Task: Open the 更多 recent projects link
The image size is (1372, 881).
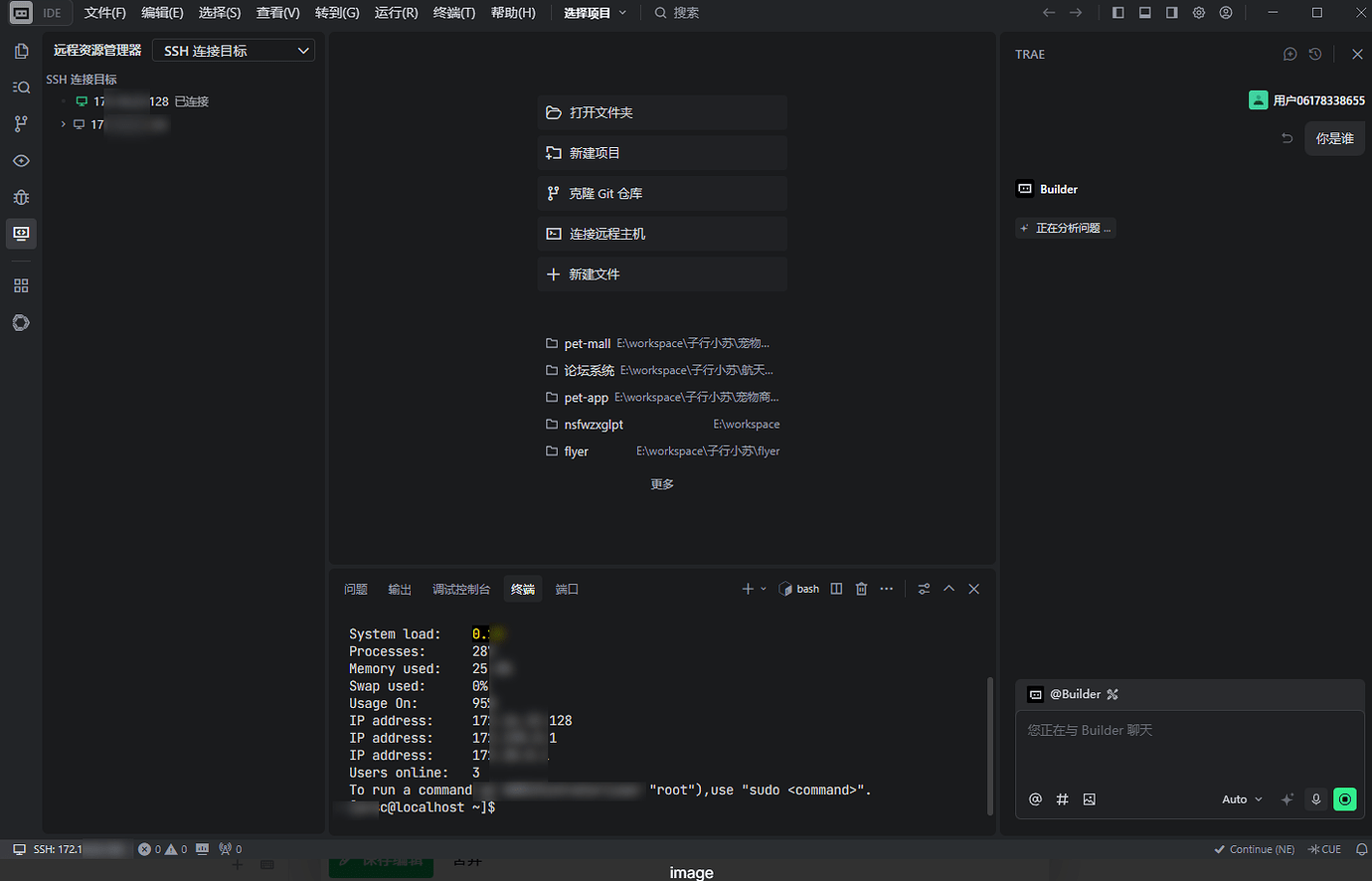Action: 662,484
